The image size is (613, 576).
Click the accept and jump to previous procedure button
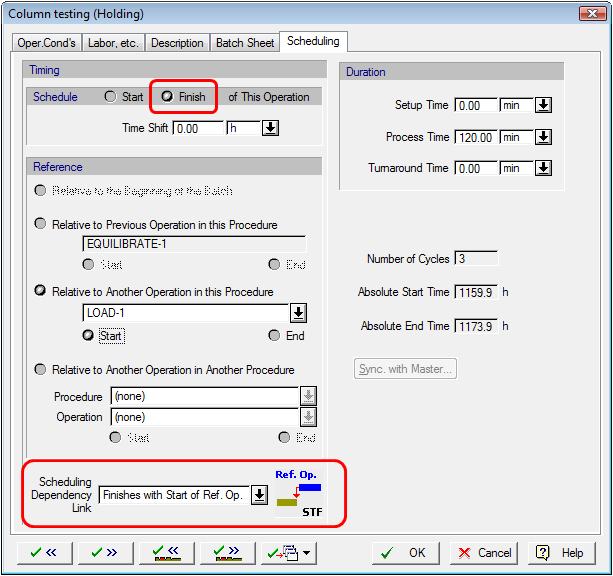point(165,552)
